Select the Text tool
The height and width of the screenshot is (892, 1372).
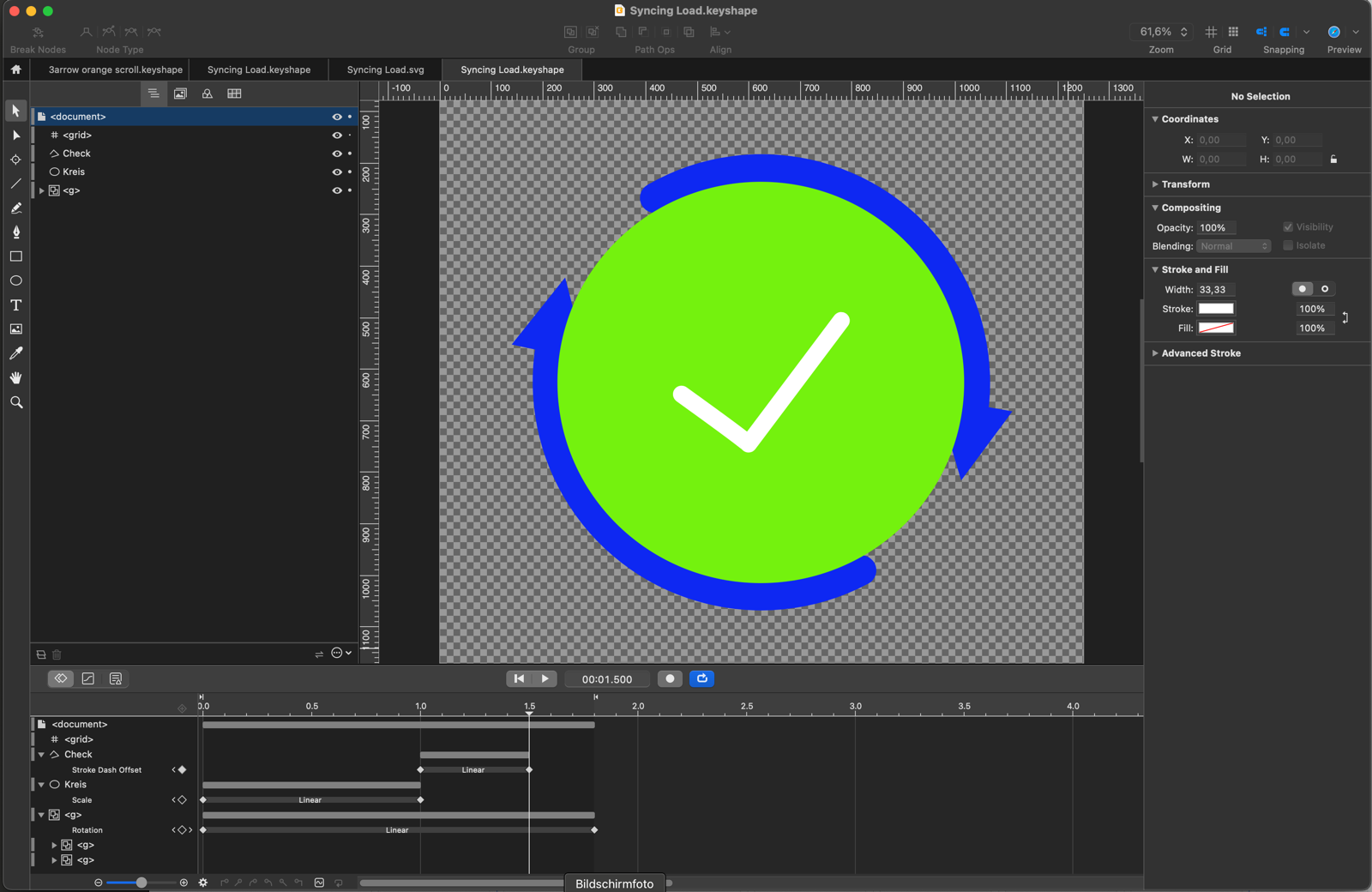coord(15,305)
